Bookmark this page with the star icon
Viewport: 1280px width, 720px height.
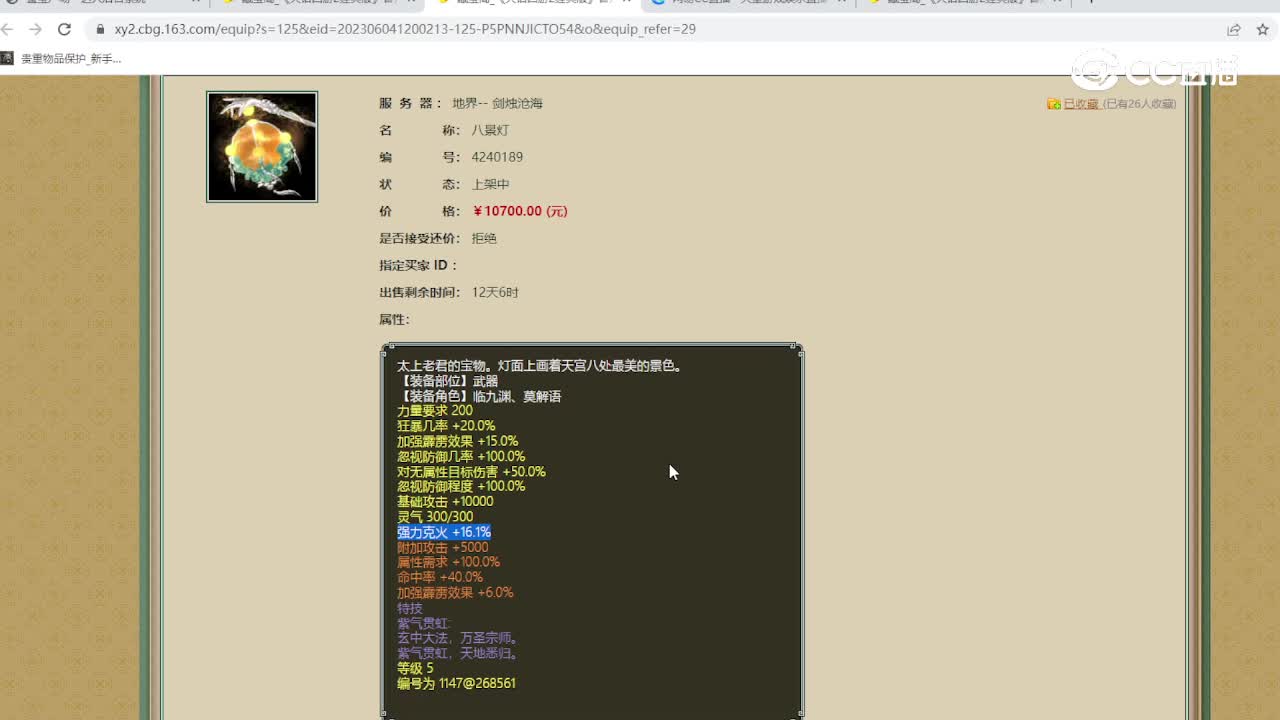[1262, 29]
